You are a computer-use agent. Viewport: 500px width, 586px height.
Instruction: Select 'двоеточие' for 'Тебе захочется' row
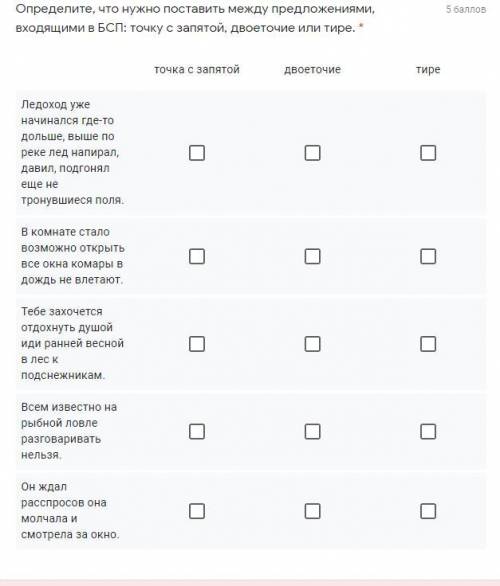click(x=312, y=344)
